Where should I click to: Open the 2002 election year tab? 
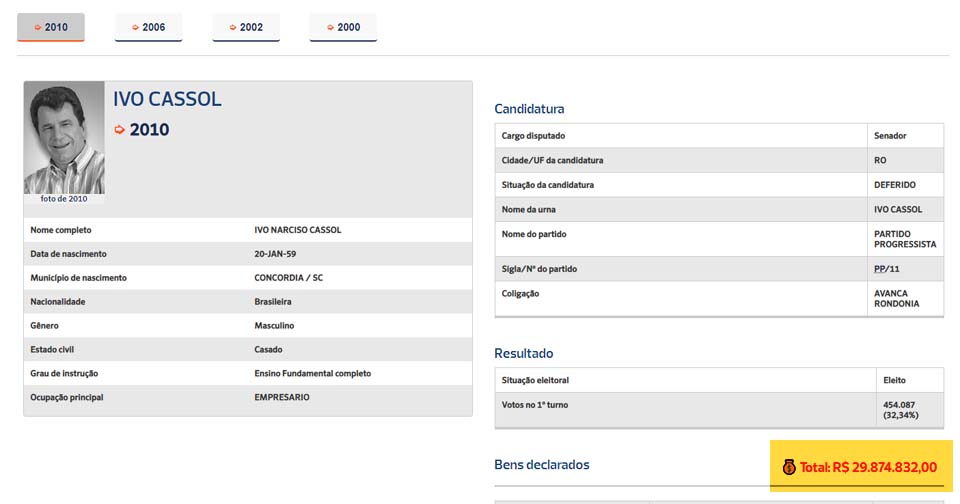click(x=246, y=27)
